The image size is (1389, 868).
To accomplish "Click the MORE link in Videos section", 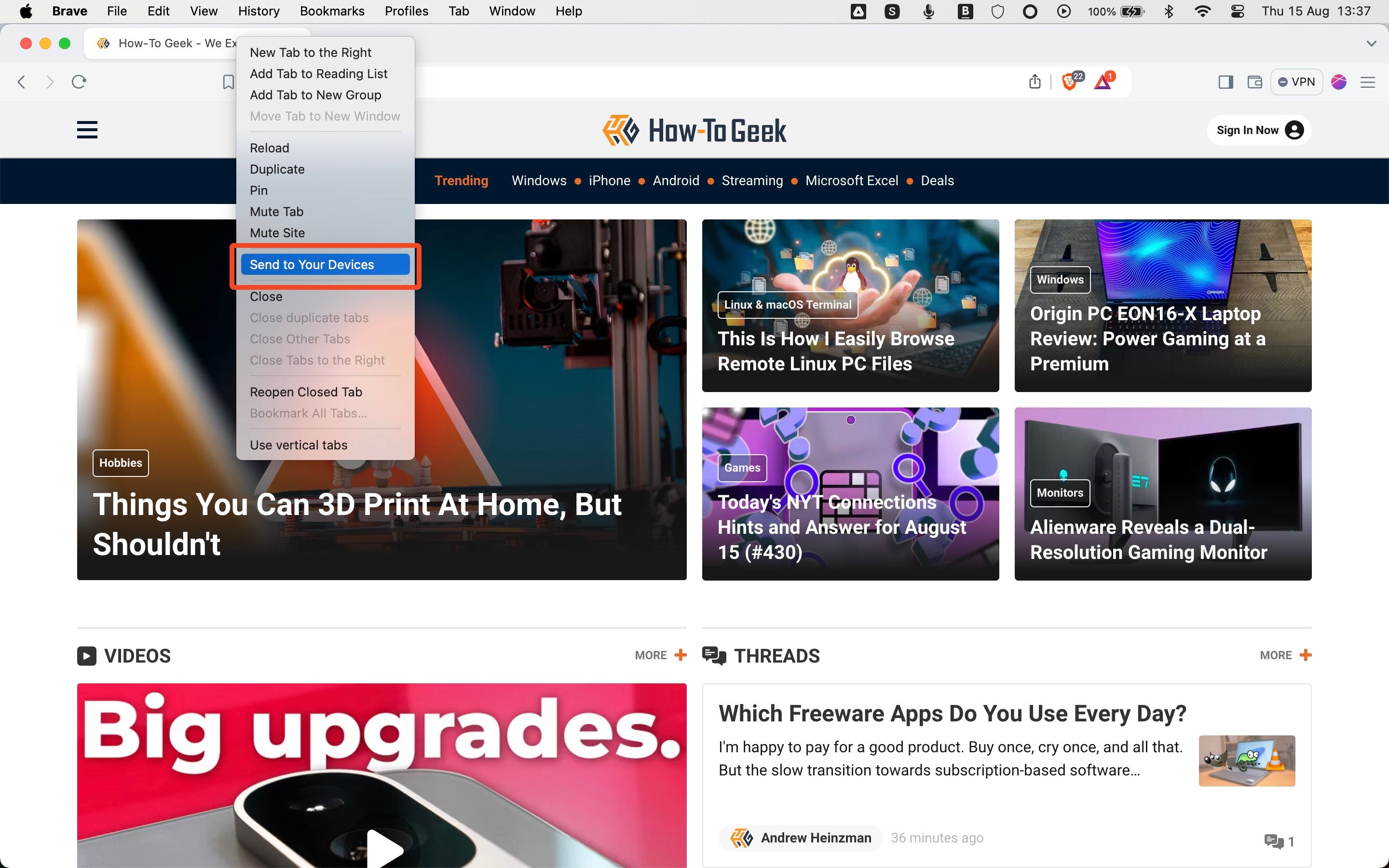I will (x=651, y=655).
